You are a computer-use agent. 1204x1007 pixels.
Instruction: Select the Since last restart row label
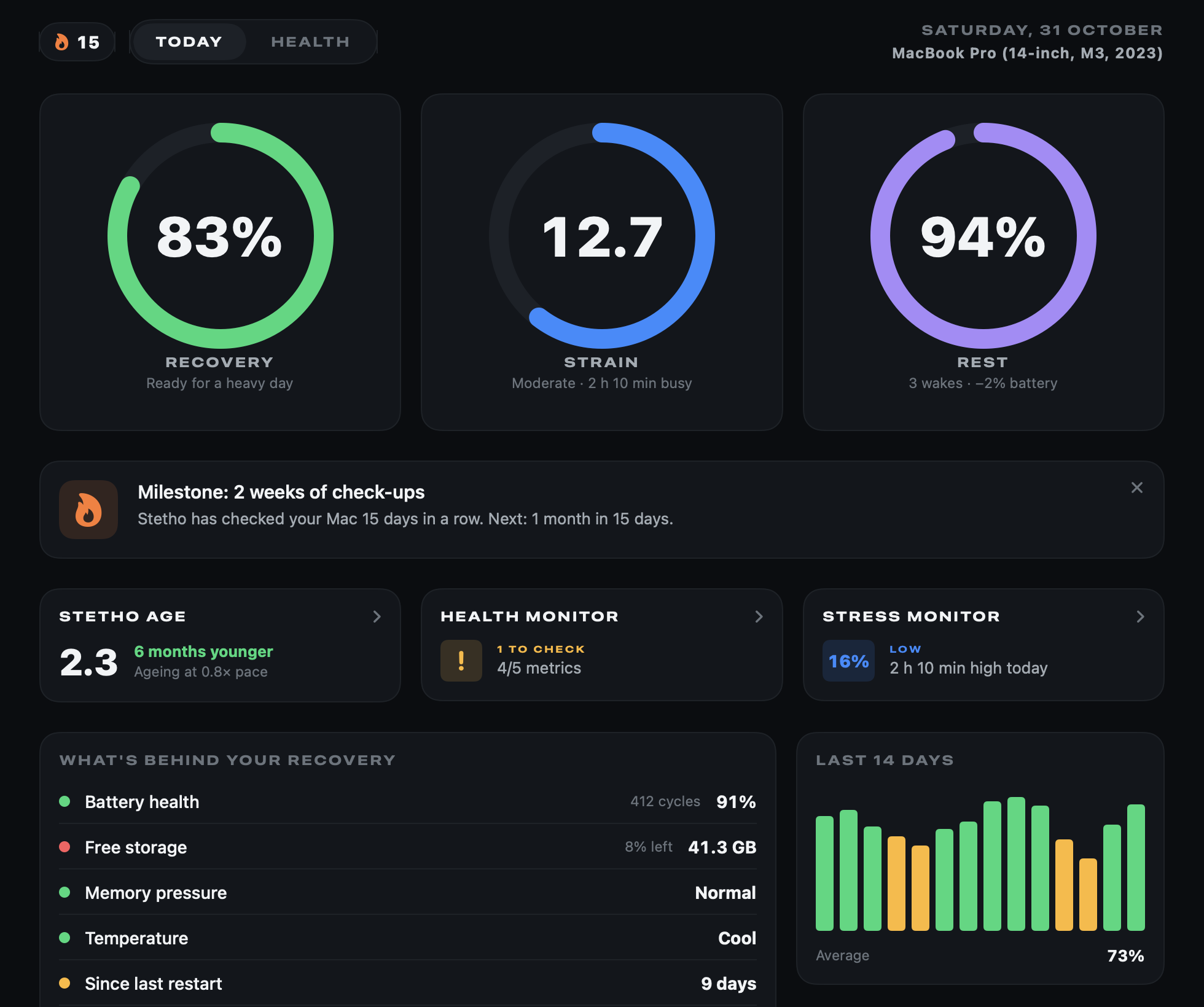pos(154,984)
